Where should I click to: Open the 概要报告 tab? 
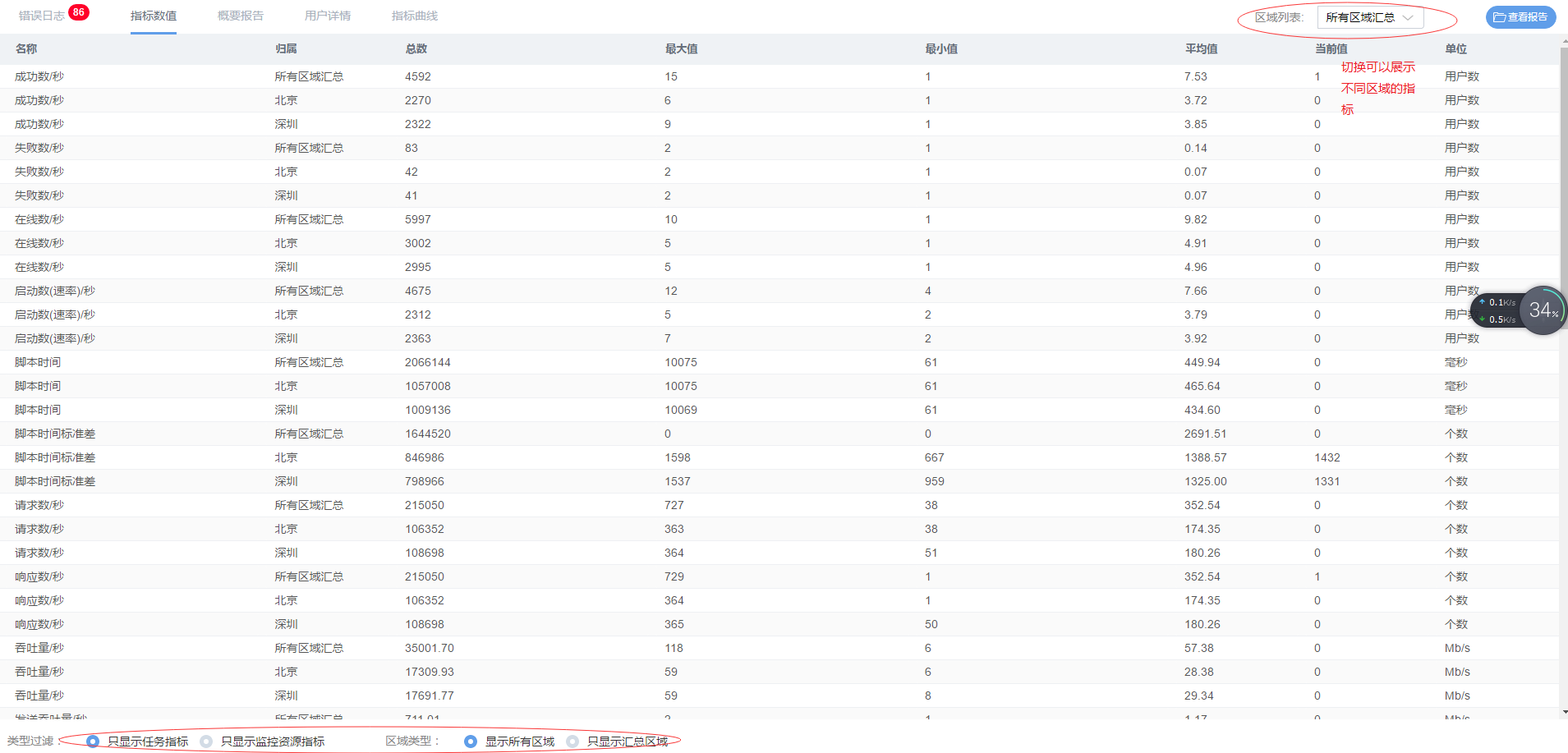[x=240, y=16]
